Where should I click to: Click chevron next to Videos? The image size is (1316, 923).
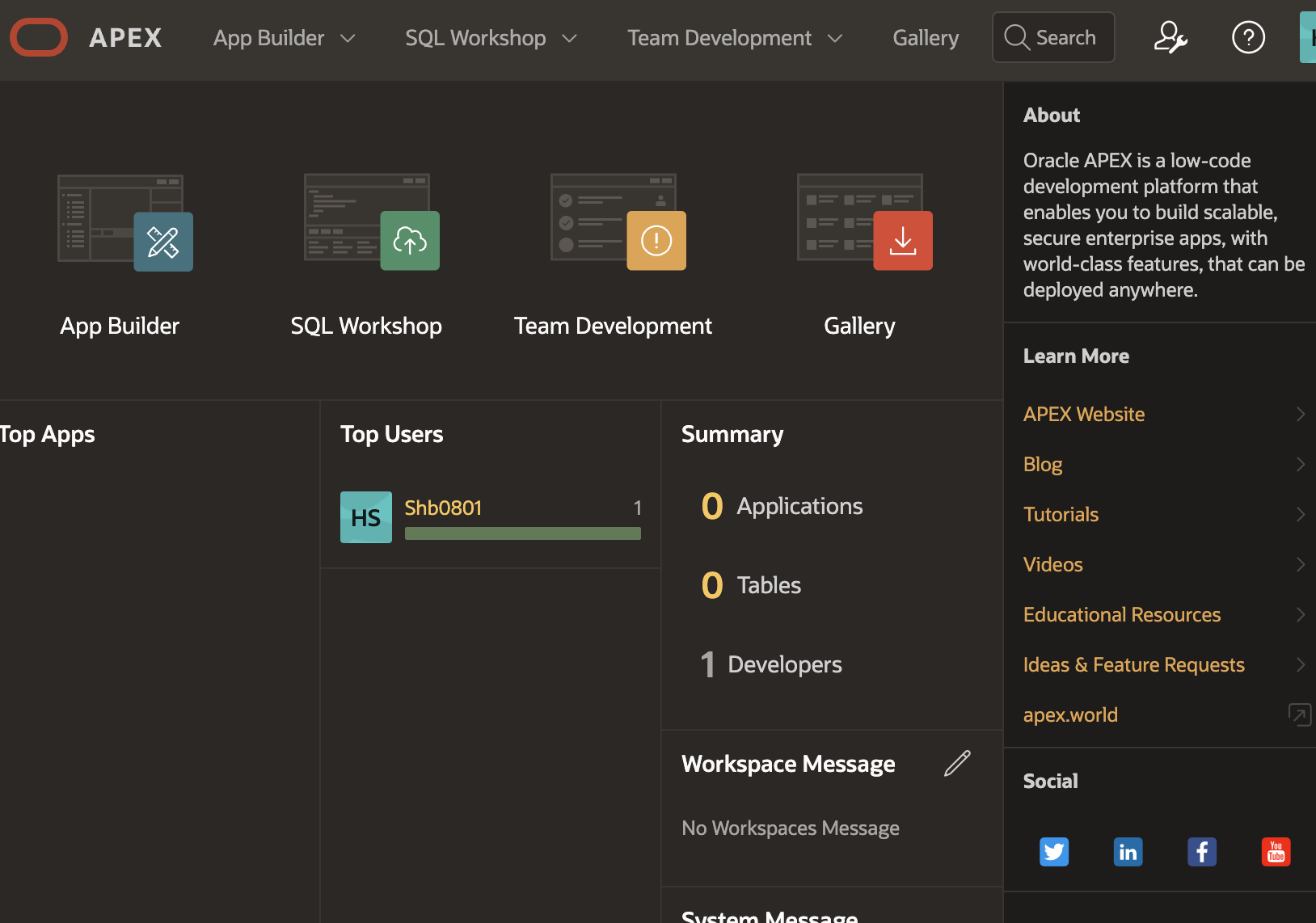point(1301,564)
